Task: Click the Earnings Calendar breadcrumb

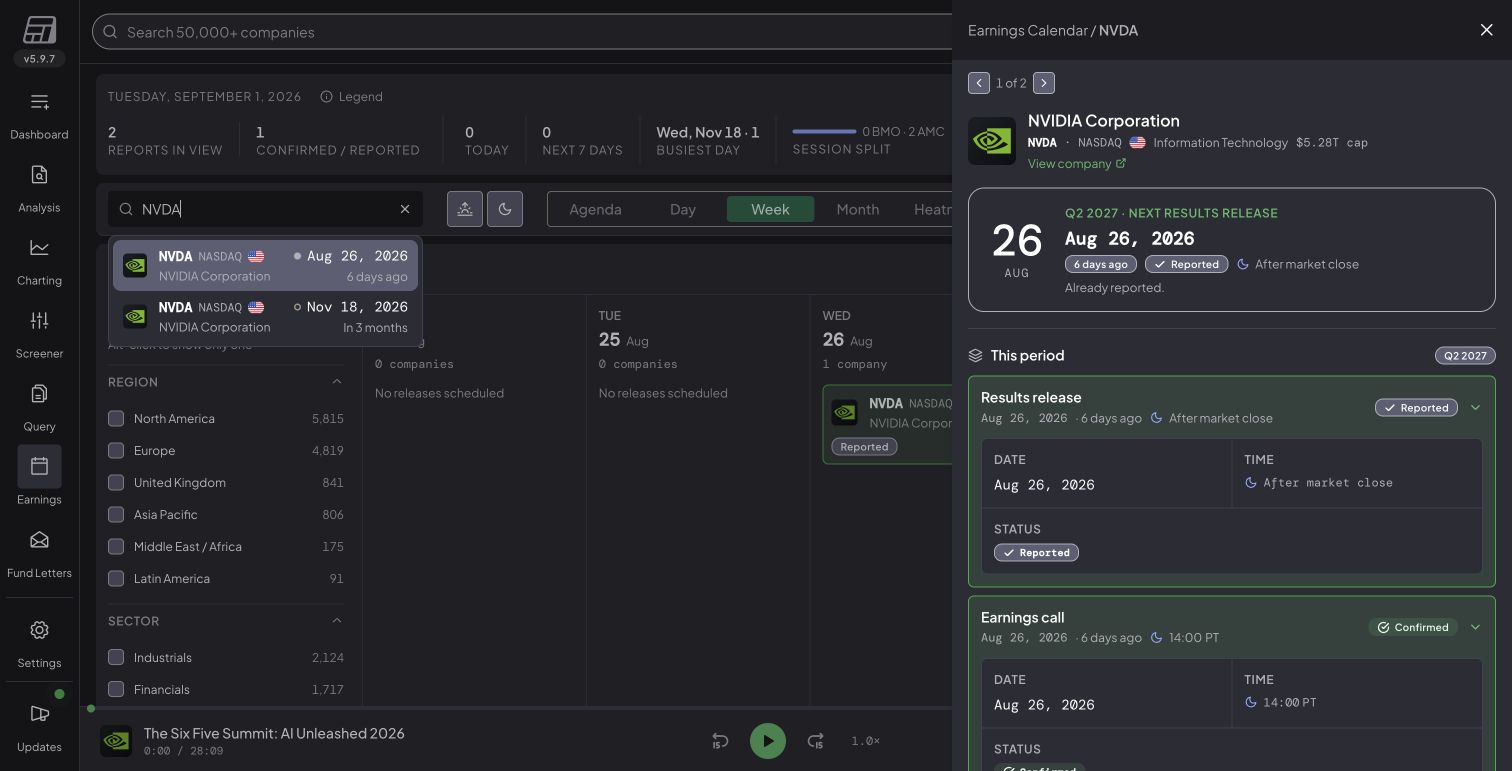Action: 1027,30
